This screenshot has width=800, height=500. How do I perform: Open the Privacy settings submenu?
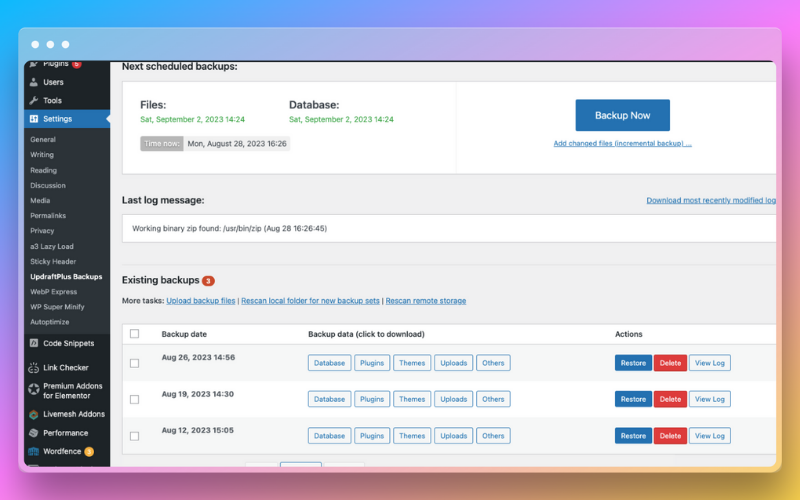[42, 231]
